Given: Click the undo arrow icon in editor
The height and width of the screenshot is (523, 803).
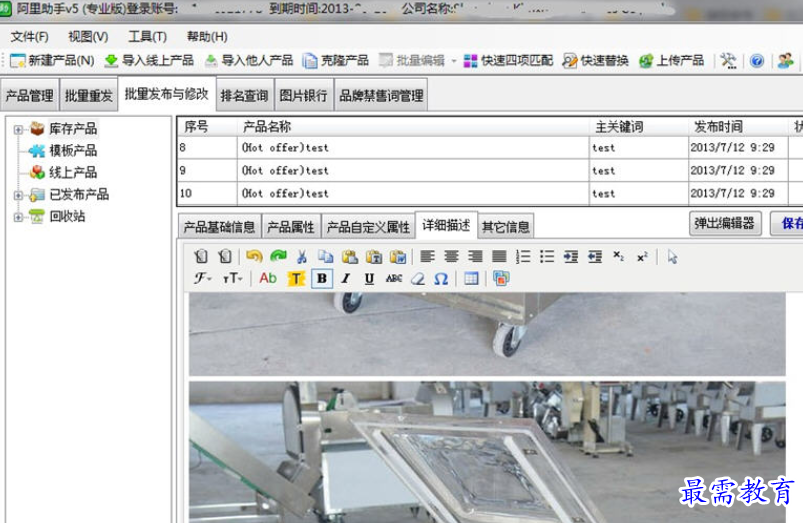Looking at the screenshot, I should 254,256.
